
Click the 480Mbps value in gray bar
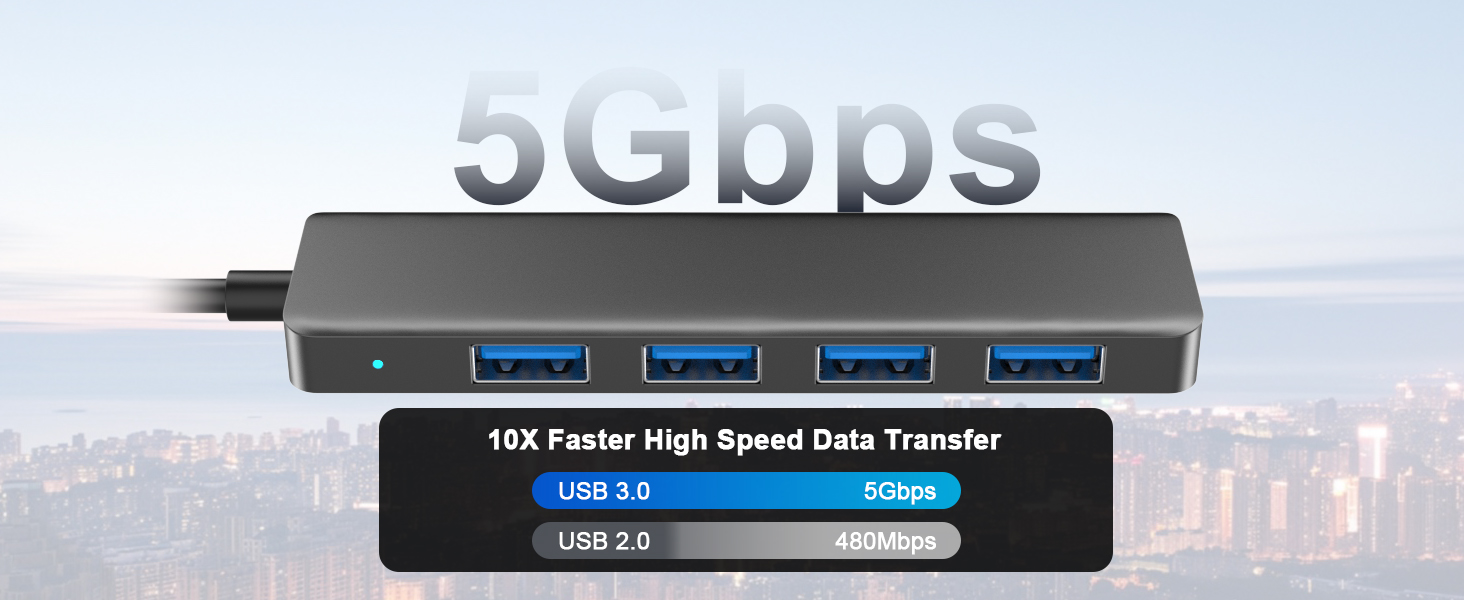(886, 542)
